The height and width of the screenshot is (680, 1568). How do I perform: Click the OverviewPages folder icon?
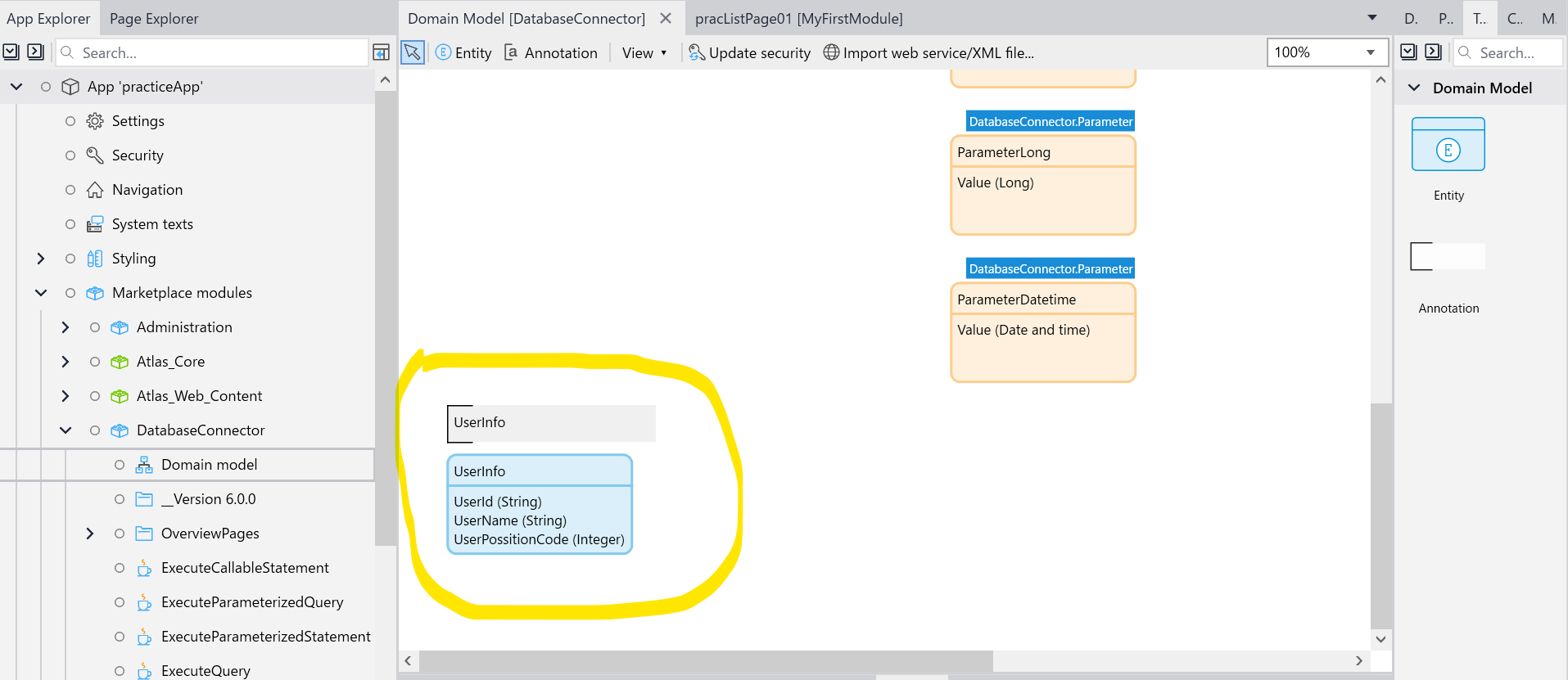point(144,534)
